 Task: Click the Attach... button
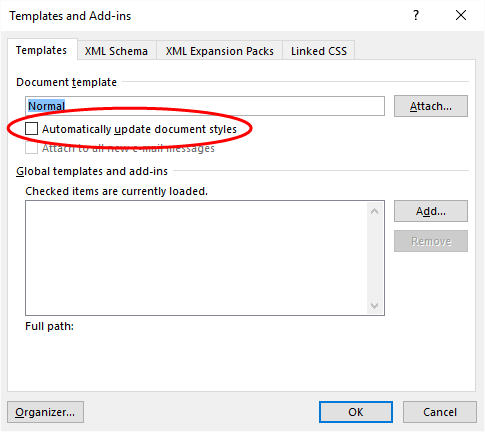[431, 106]
